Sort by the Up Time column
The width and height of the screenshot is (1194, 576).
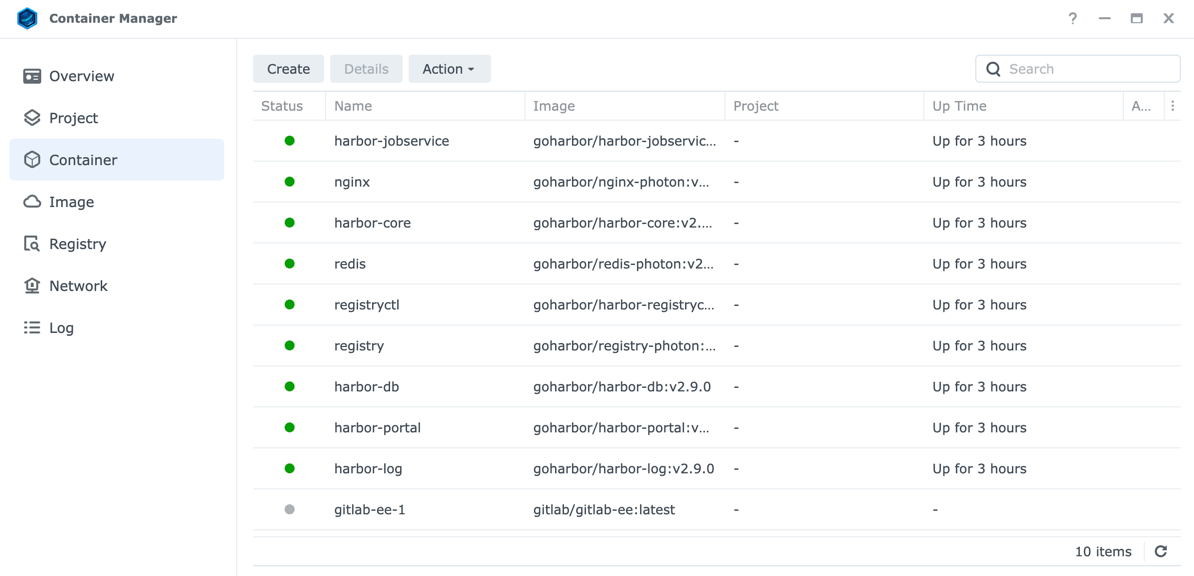click(x=959, y=106)
